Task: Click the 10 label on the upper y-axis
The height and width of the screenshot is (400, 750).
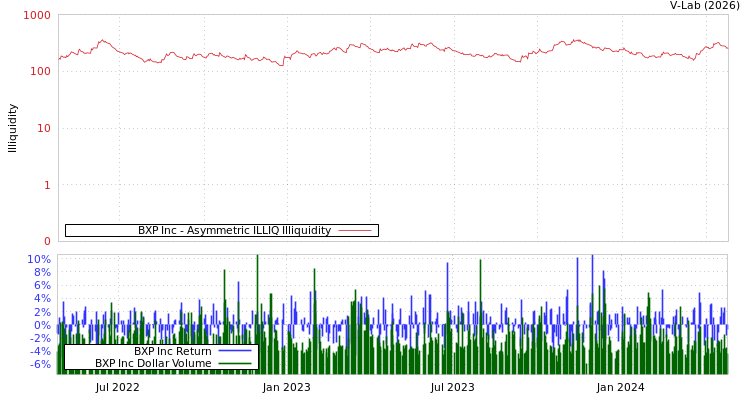Action: [43, 128]
